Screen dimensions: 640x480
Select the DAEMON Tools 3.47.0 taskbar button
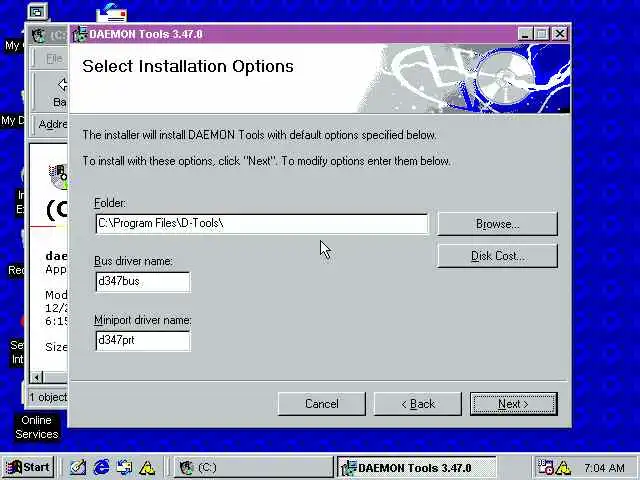[x=416, y=467]
